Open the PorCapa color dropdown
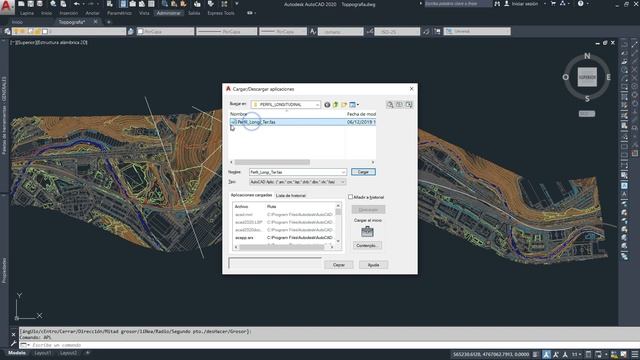Viewport: 640px width, 360px height. (x=165, y=31)
